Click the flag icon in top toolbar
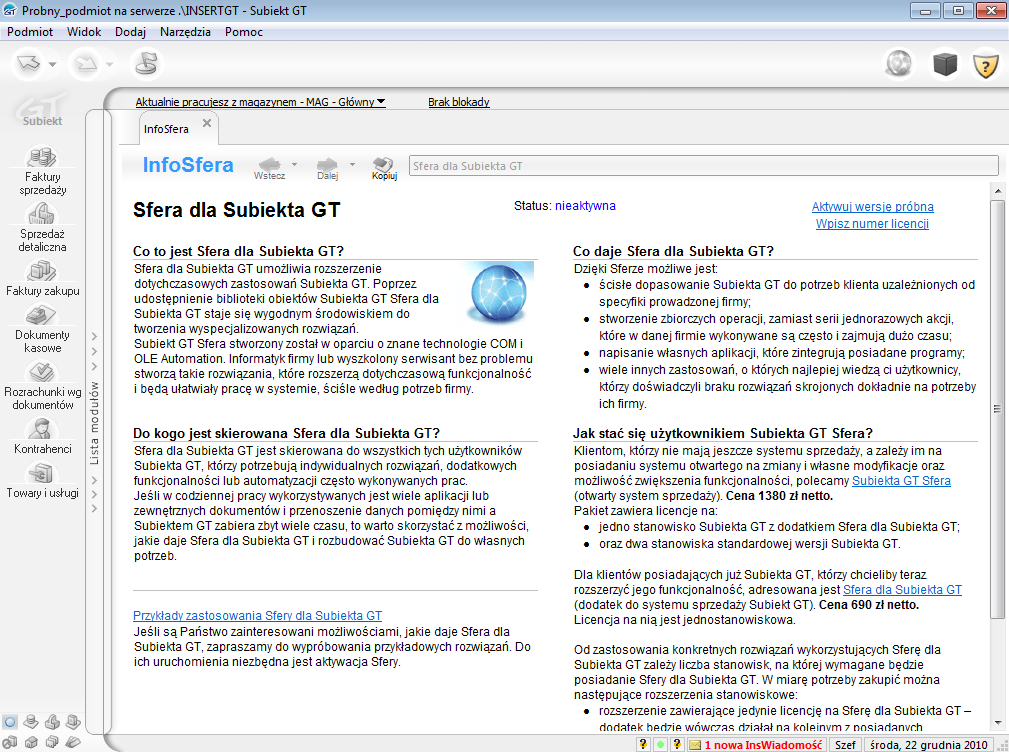 pyautogui.click(x=147, y=64)
